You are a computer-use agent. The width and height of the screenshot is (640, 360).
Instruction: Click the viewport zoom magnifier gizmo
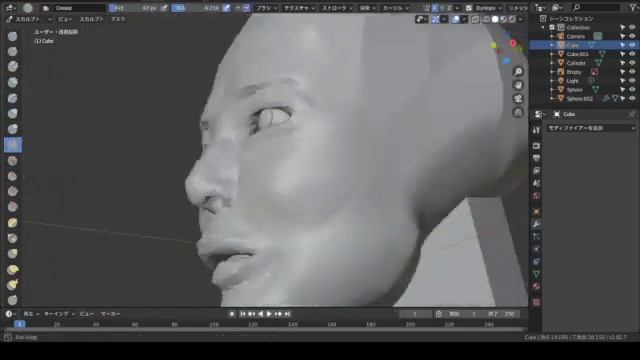click(x=518, y=71)
